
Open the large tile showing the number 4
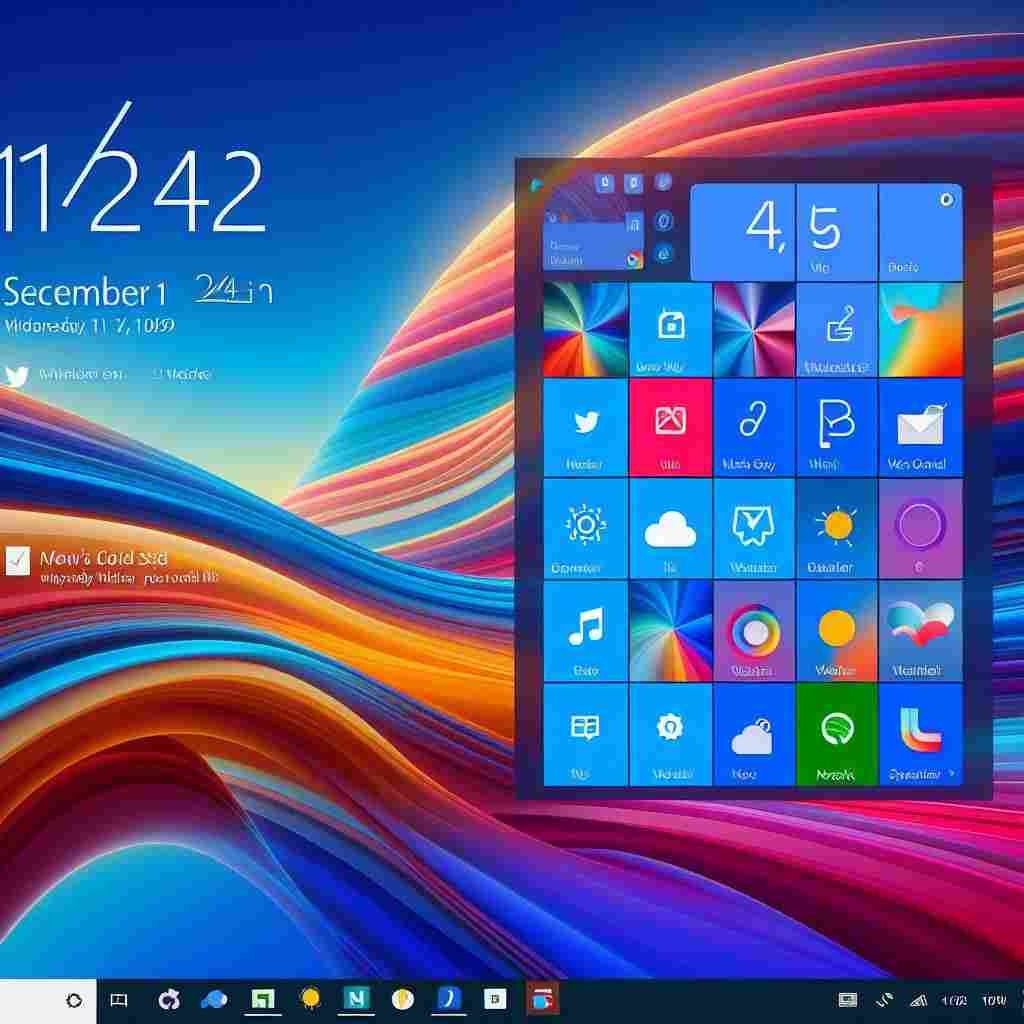(743, 232)
